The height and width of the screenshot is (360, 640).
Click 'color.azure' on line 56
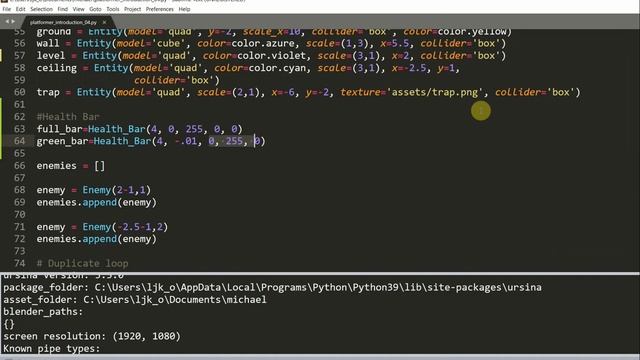click(x=265, y=43)
